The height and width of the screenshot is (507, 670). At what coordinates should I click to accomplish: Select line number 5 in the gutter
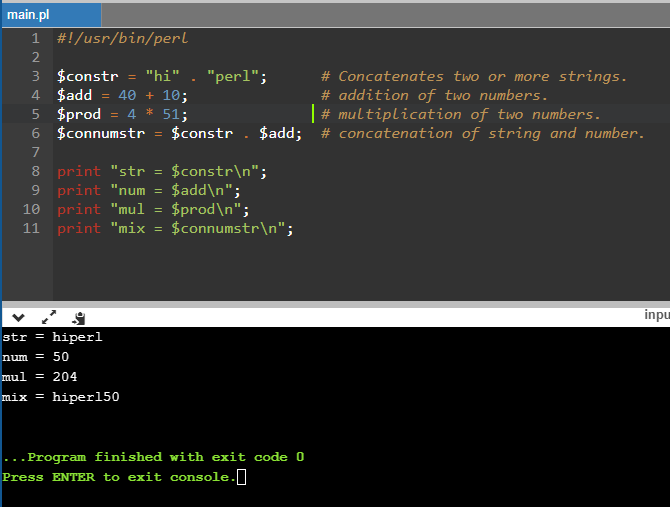(35, 114)
